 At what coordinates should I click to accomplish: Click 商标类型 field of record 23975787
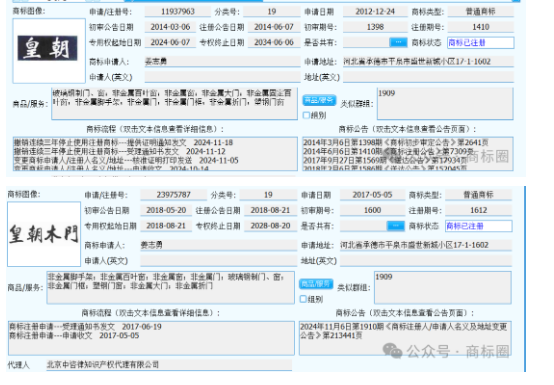coord(478,195)
